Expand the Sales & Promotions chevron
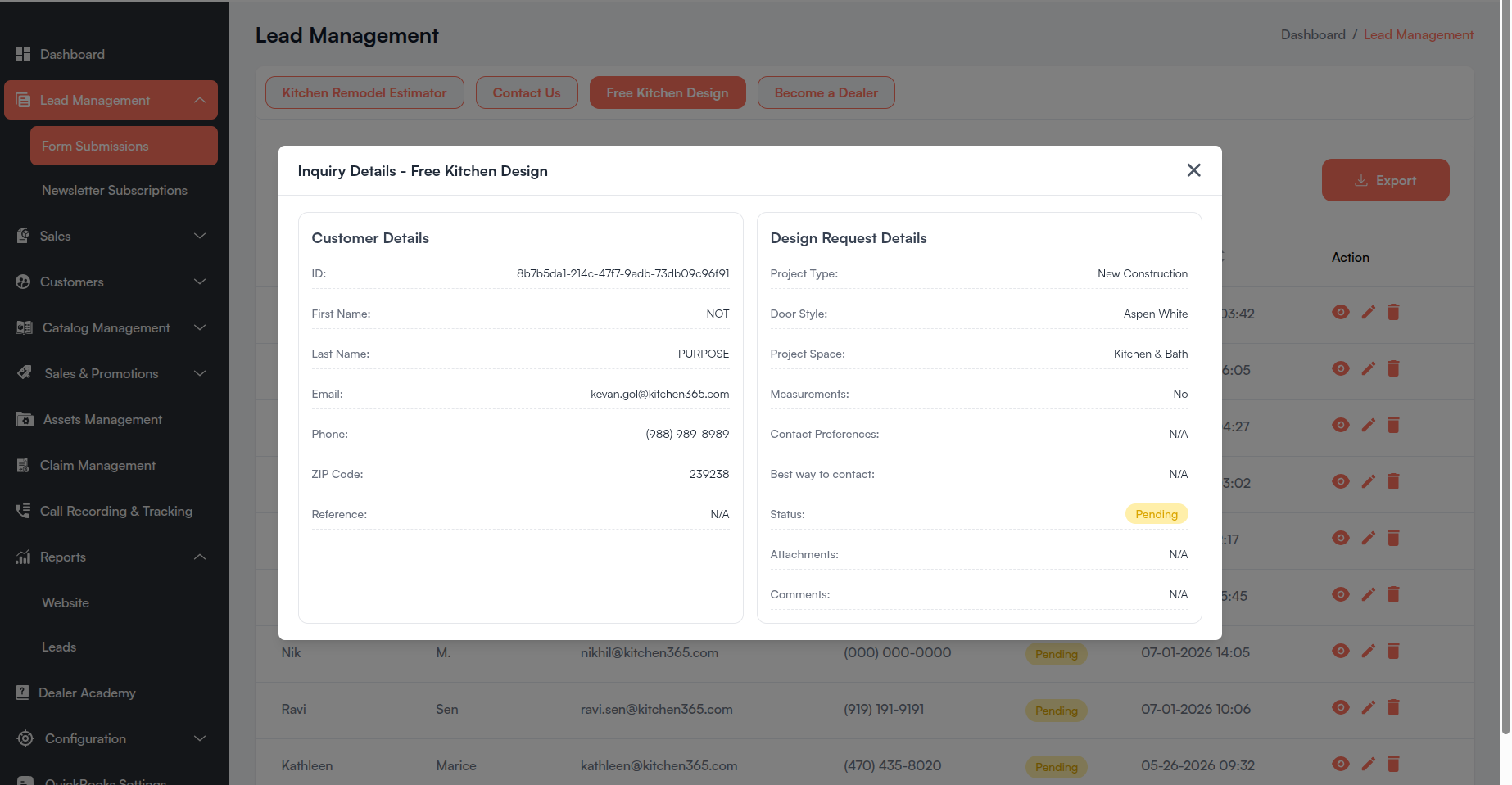The width and height of the screenshot is (1512, 785). 200,373
